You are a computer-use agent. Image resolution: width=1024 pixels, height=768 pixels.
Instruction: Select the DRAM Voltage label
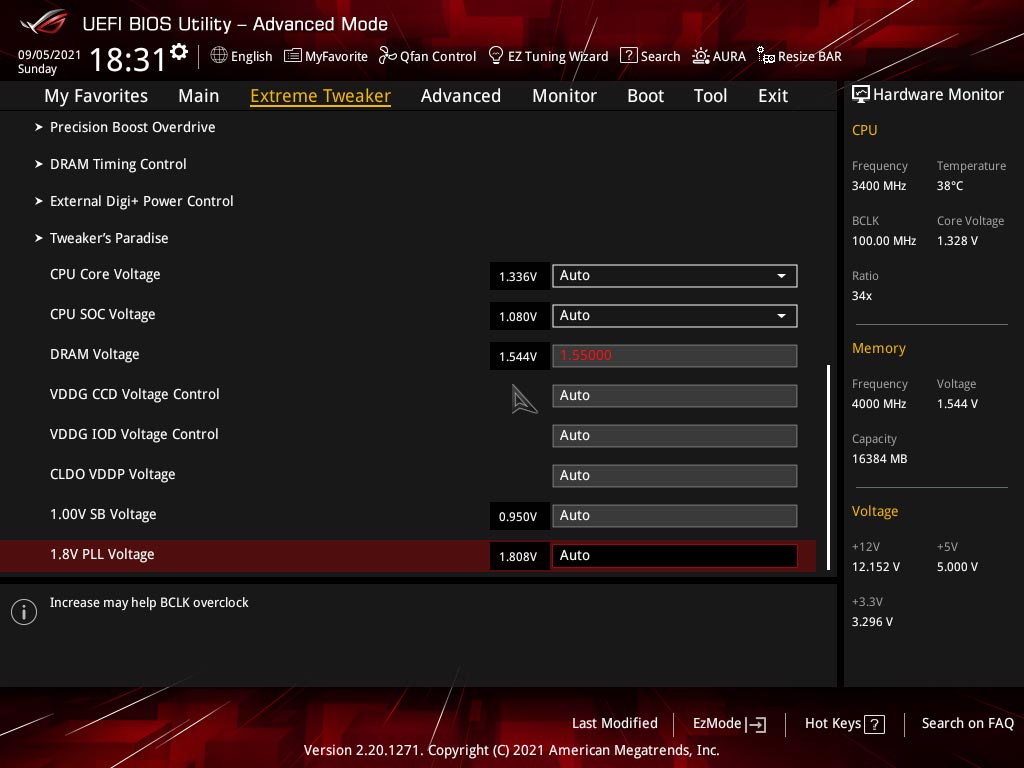95,354
